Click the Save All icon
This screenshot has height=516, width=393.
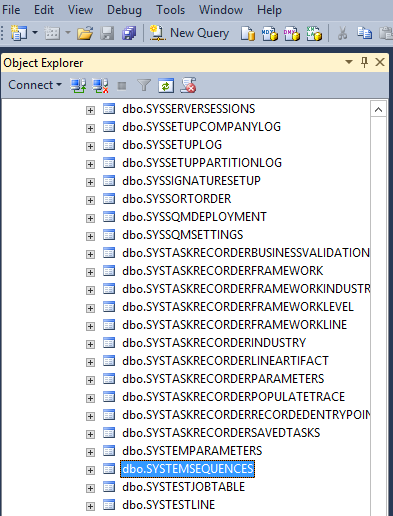(129, 33)
